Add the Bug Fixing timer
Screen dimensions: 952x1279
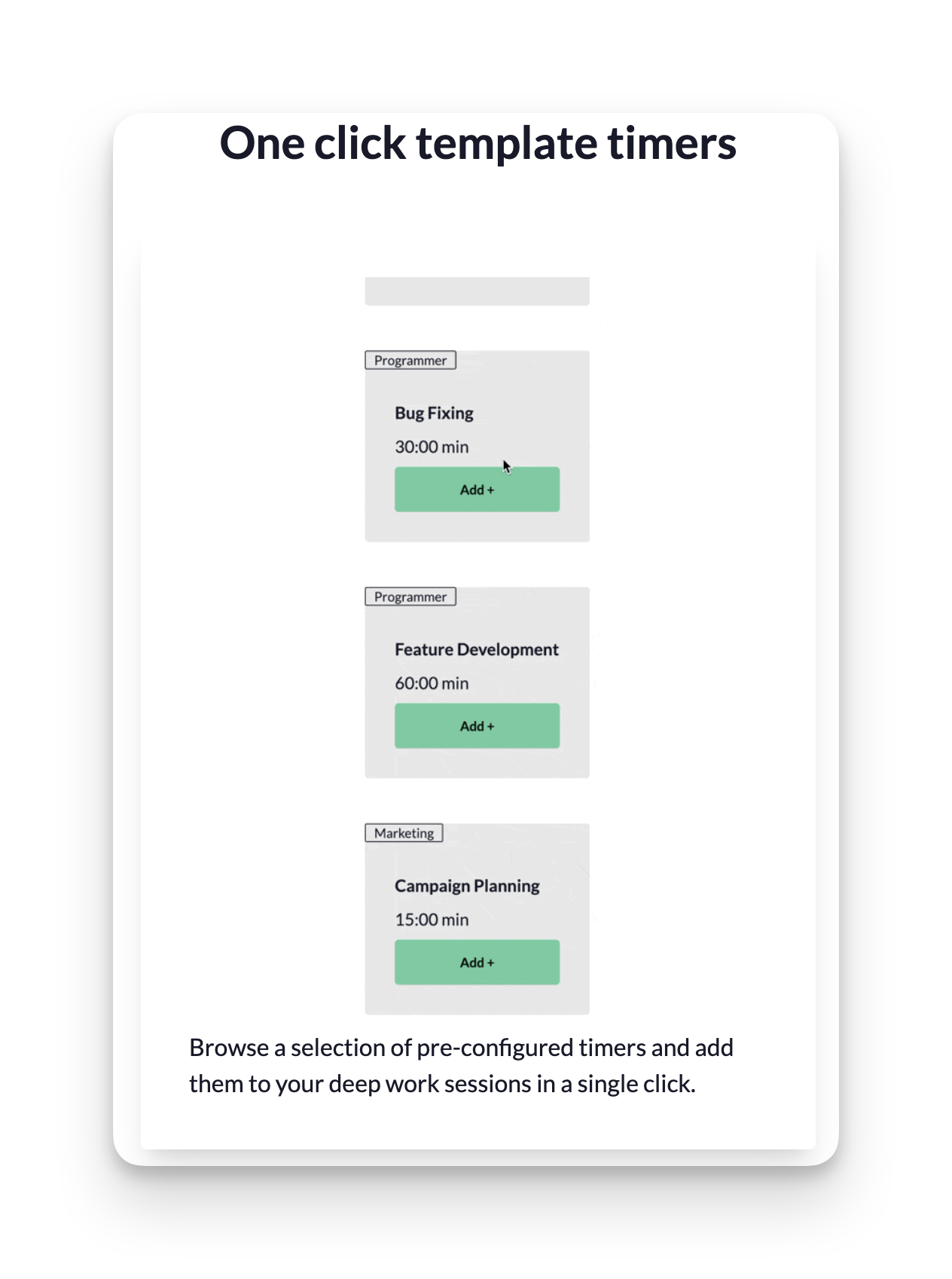click(477, 490)
